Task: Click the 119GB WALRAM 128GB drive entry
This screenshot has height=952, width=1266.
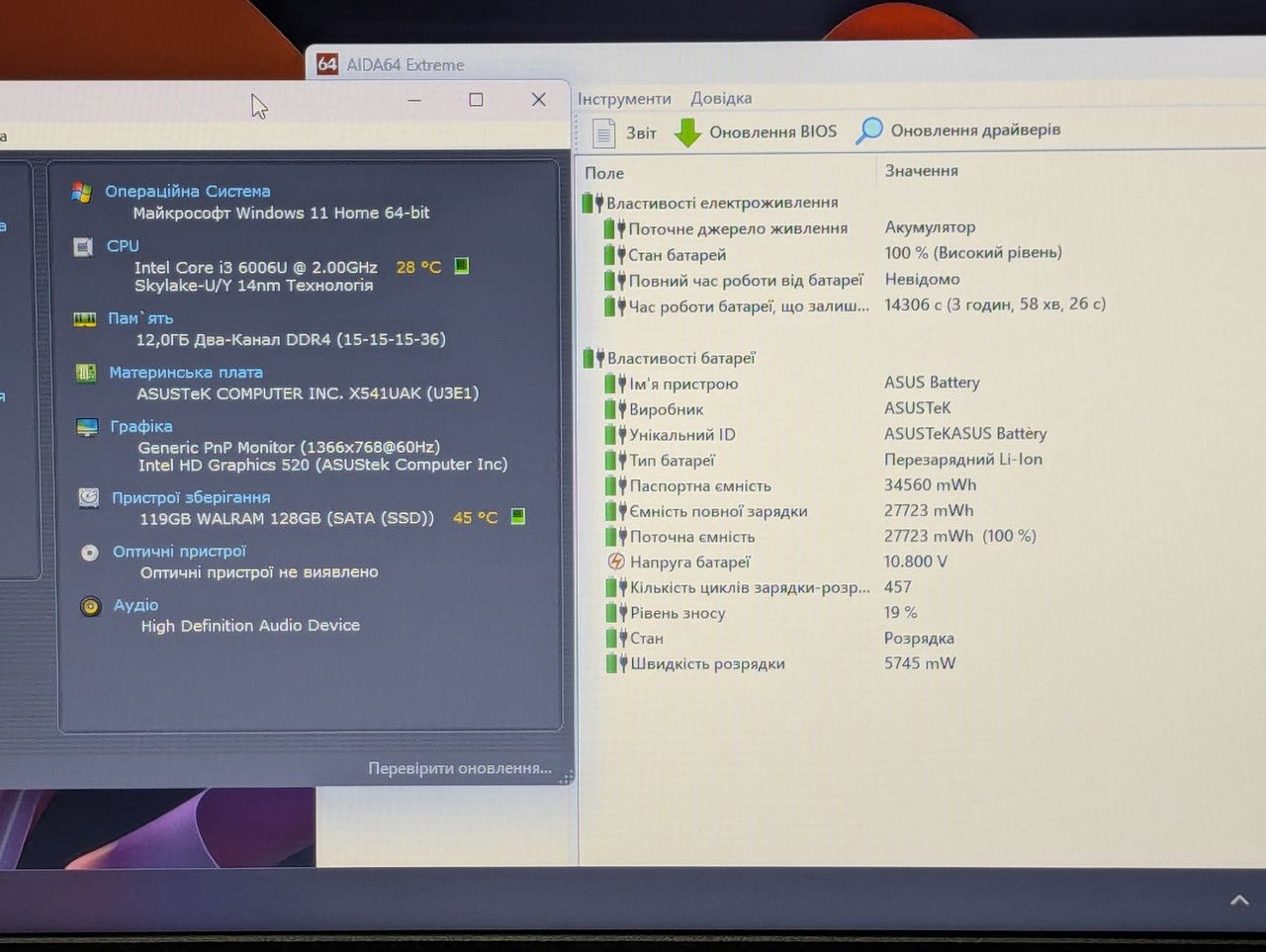Action: [x=287, y=518]
